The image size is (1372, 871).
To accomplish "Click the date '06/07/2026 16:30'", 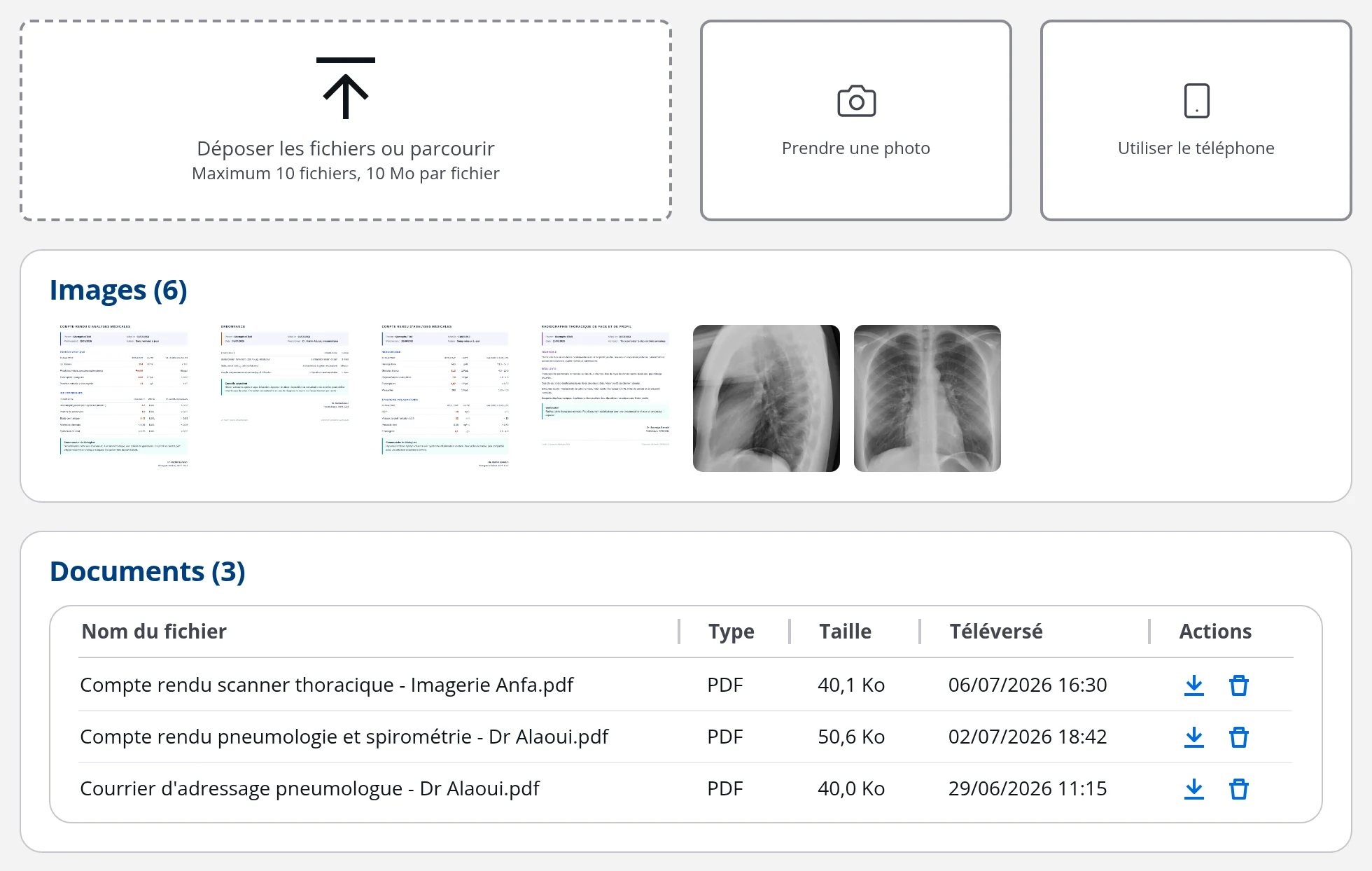I will click(1028, 685).
